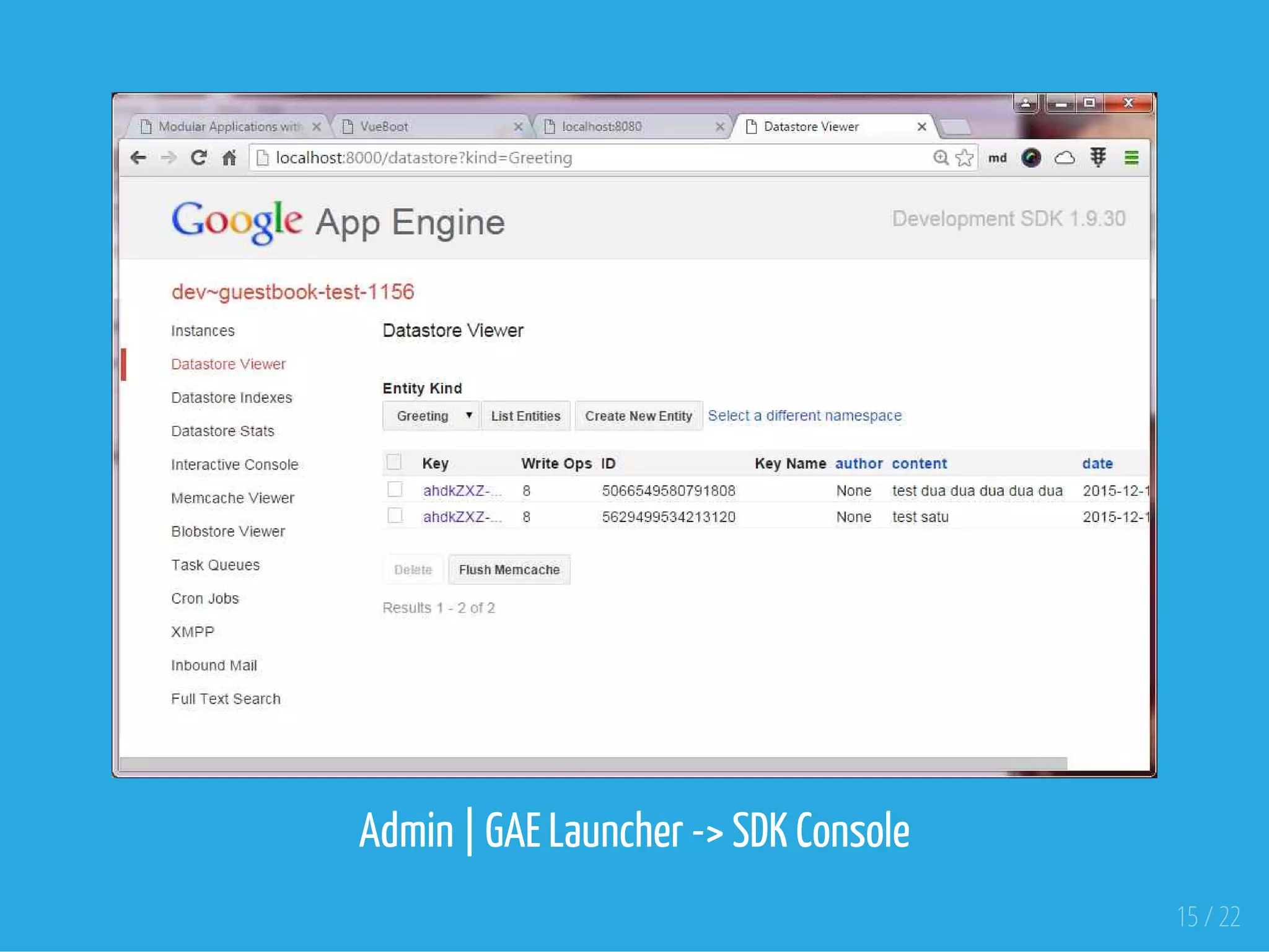
Task: Toggle the select-all checkbox in table header
Action: 394,462
